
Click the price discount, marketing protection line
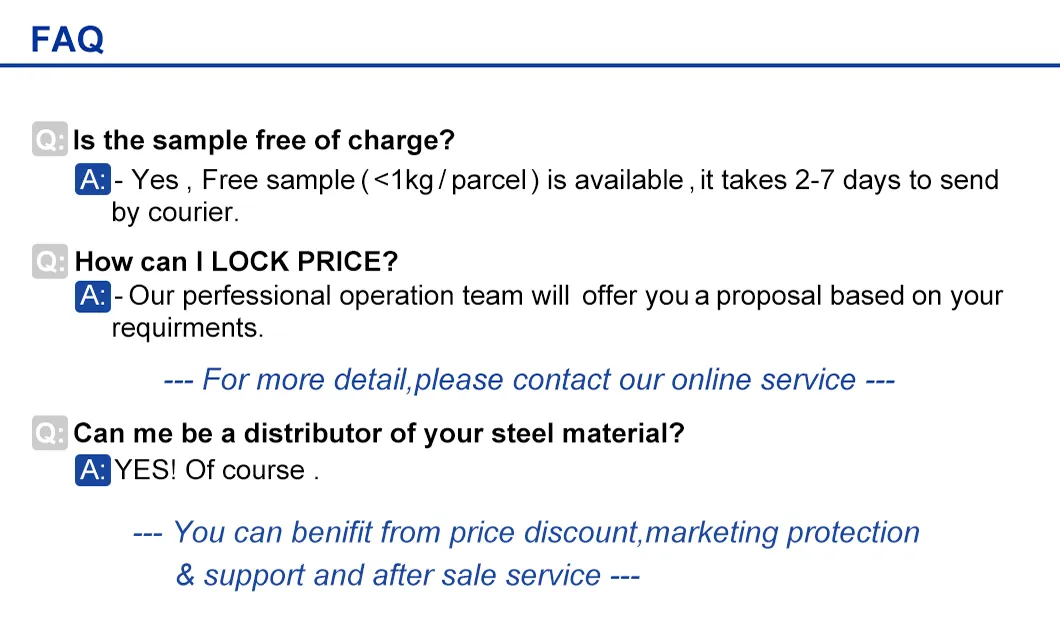[526, 532]
